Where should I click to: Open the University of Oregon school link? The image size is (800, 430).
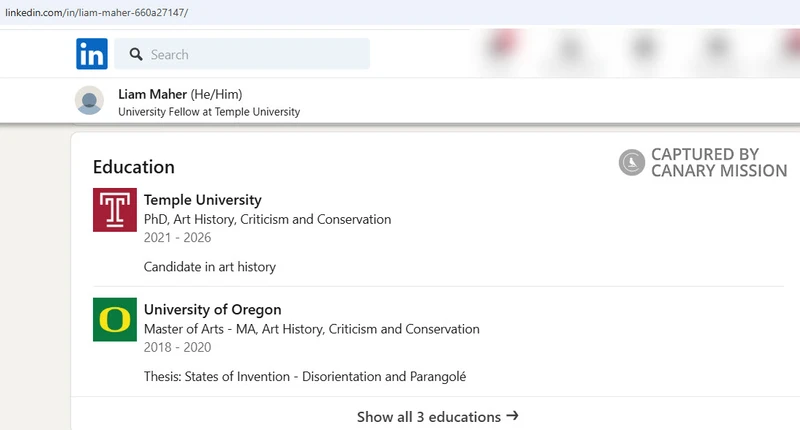click(x=213, y=310)
